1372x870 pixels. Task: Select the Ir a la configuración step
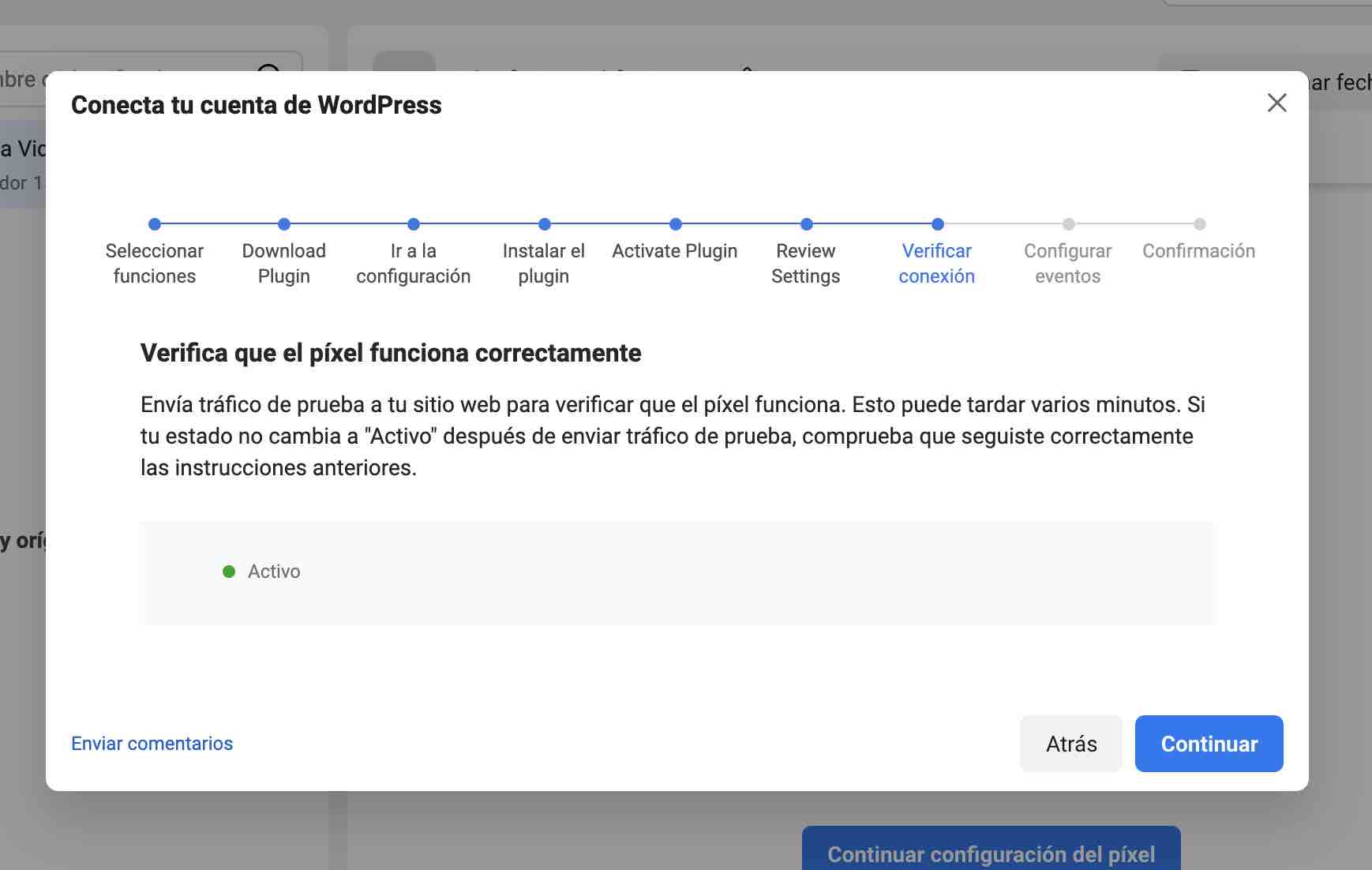point(414,264)
